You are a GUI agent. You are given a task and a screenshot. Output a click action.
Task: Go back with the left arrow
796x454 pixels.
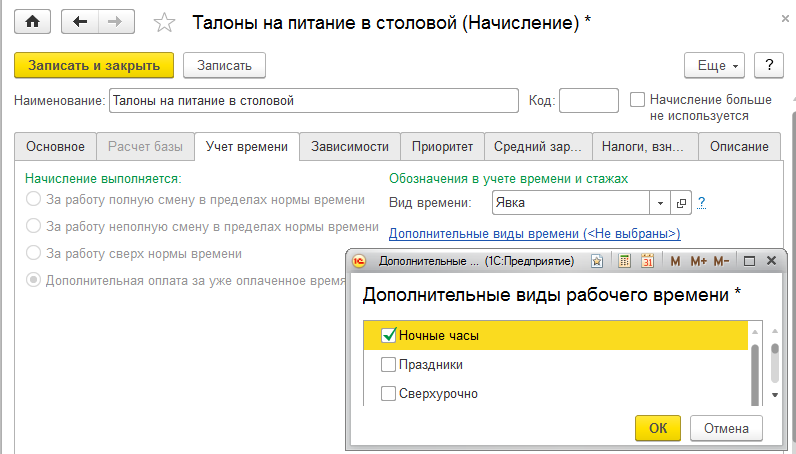[80, 21]
